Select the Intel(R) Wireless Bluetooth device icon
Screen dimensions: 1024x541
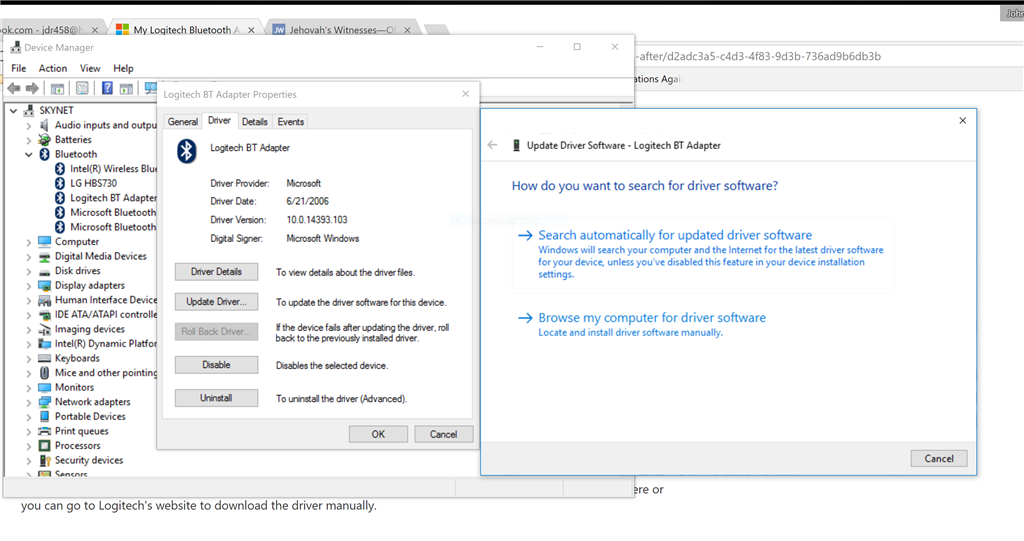click(x=59, y=169)
